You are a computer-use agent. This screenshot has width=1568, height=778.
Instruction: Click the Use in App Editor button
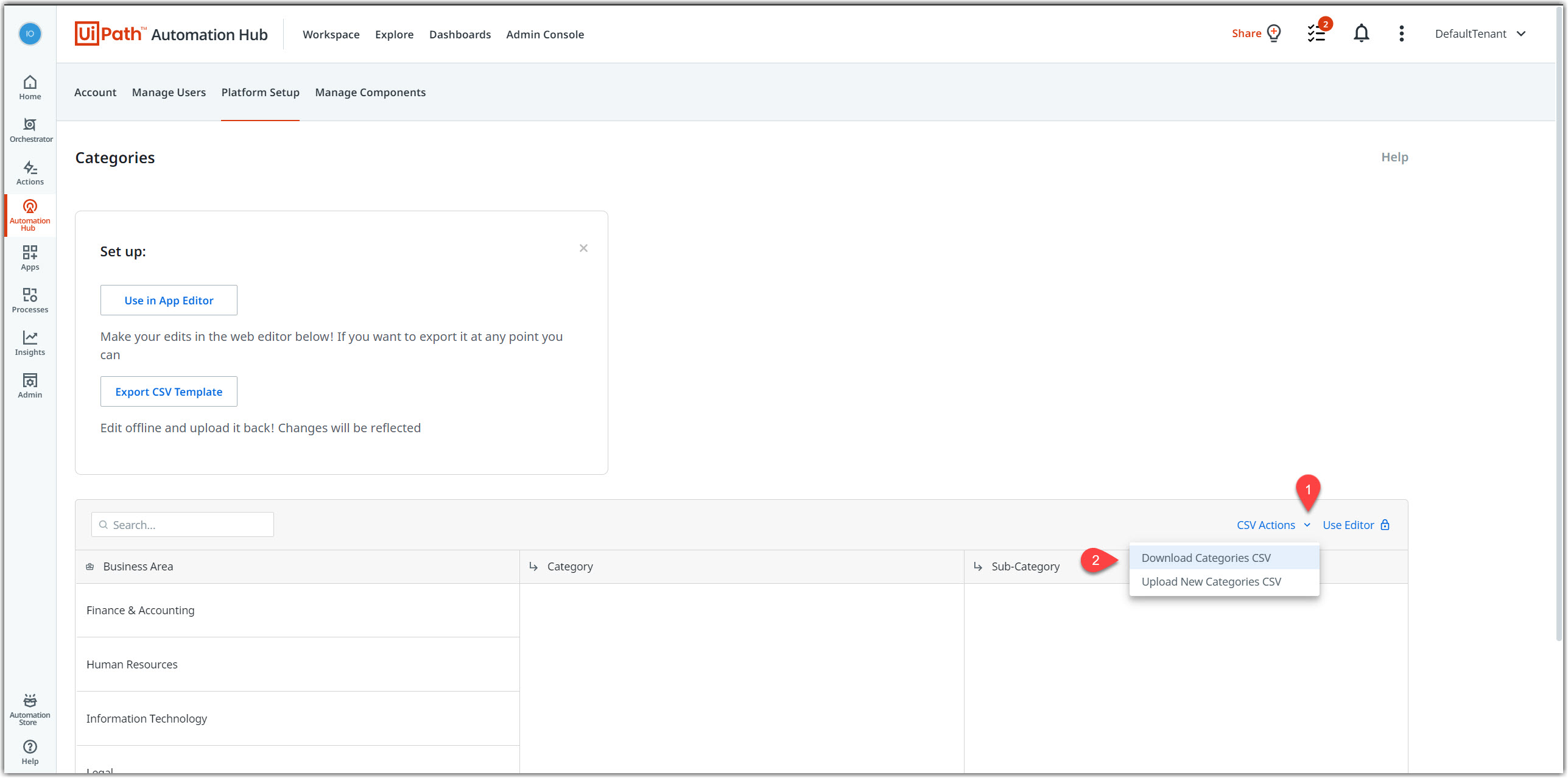point(169,300)
